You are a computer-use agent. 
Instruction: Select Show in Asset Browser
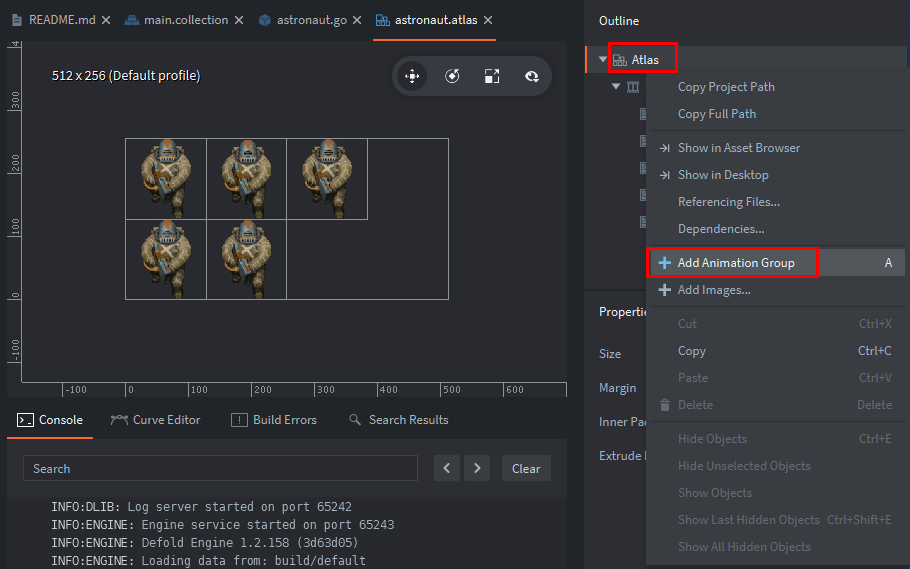click(739, 148)
